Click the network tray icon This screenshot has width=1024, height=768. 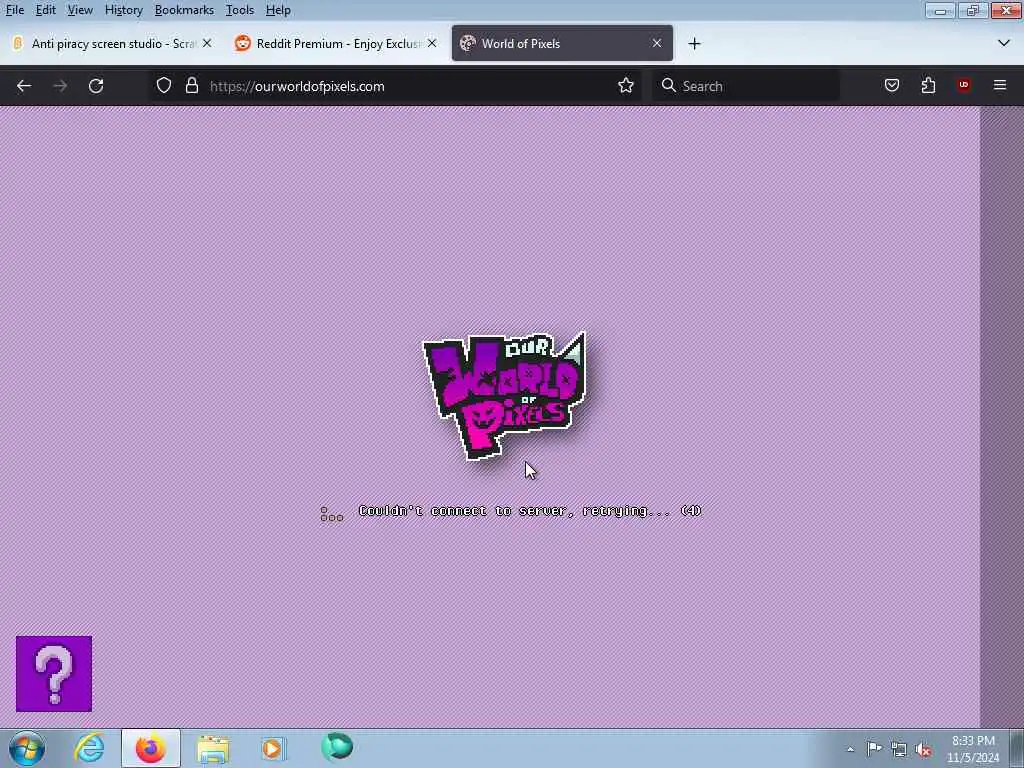[899, 749]
